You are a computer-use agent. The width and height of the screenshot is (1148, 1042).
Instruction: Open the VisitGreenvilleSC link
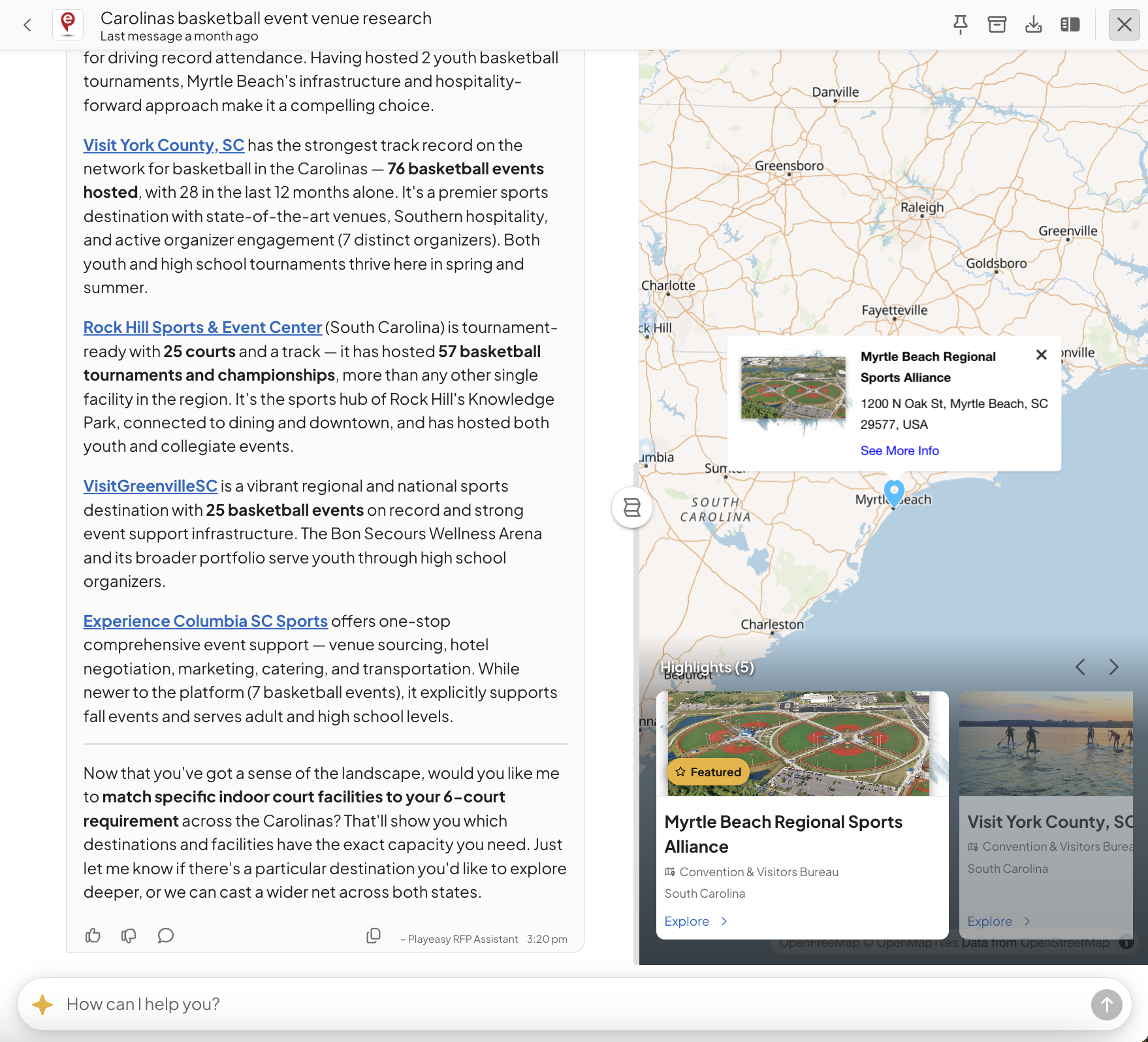pyautogui.click(x=150, y=486)
